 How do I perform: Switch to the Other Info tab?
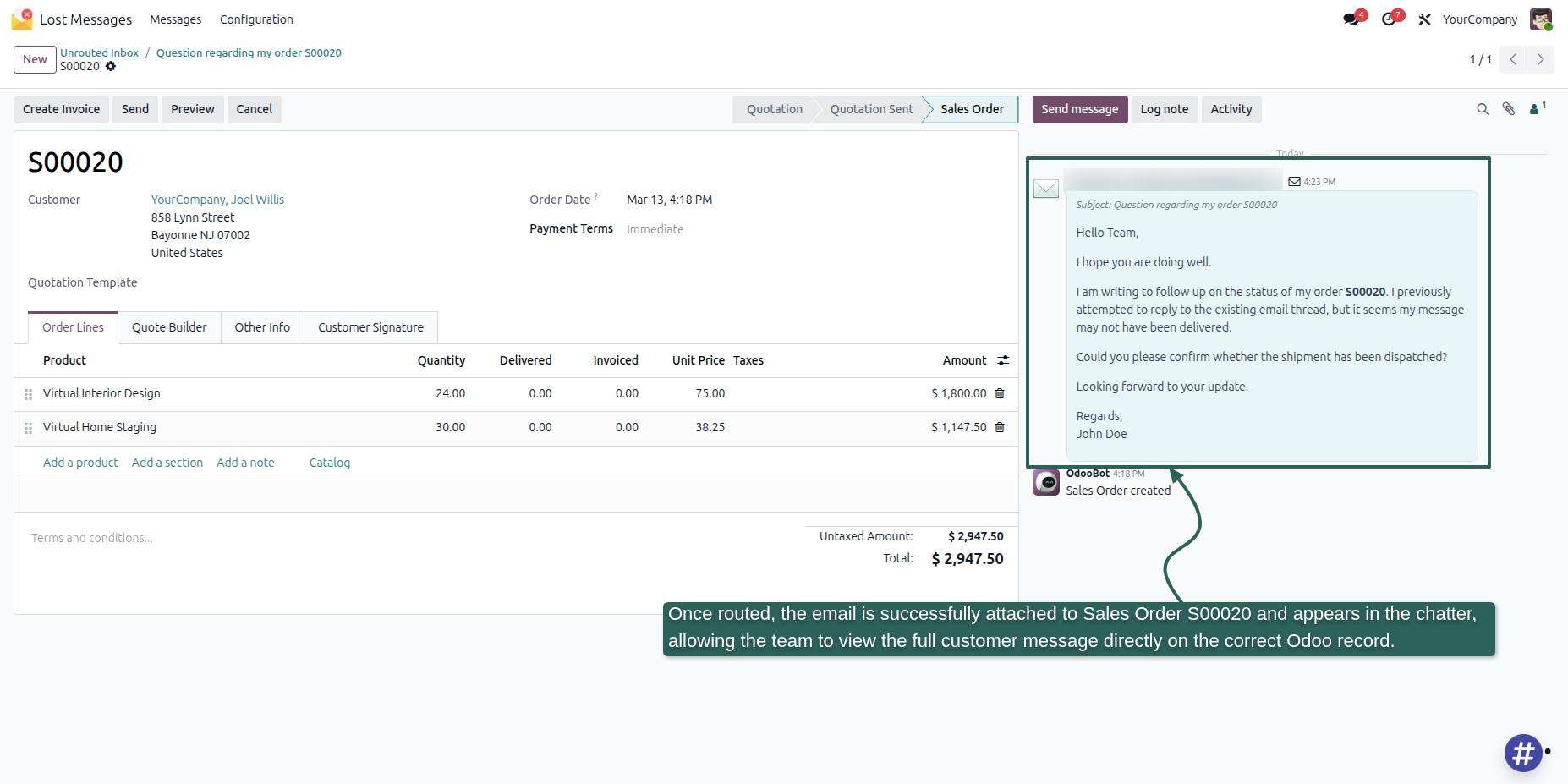click(x=262, y=327)
